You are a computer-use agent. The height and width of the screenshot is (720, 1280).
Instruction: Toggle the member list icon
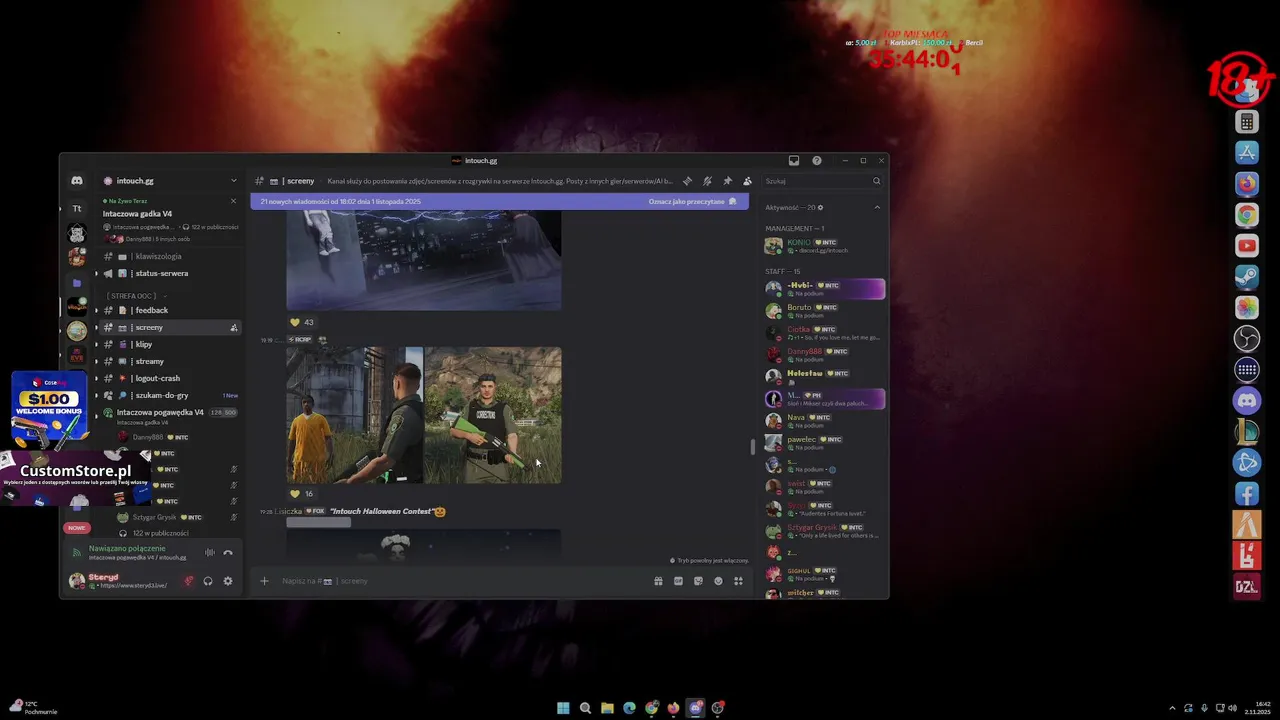tap(747, 181)
